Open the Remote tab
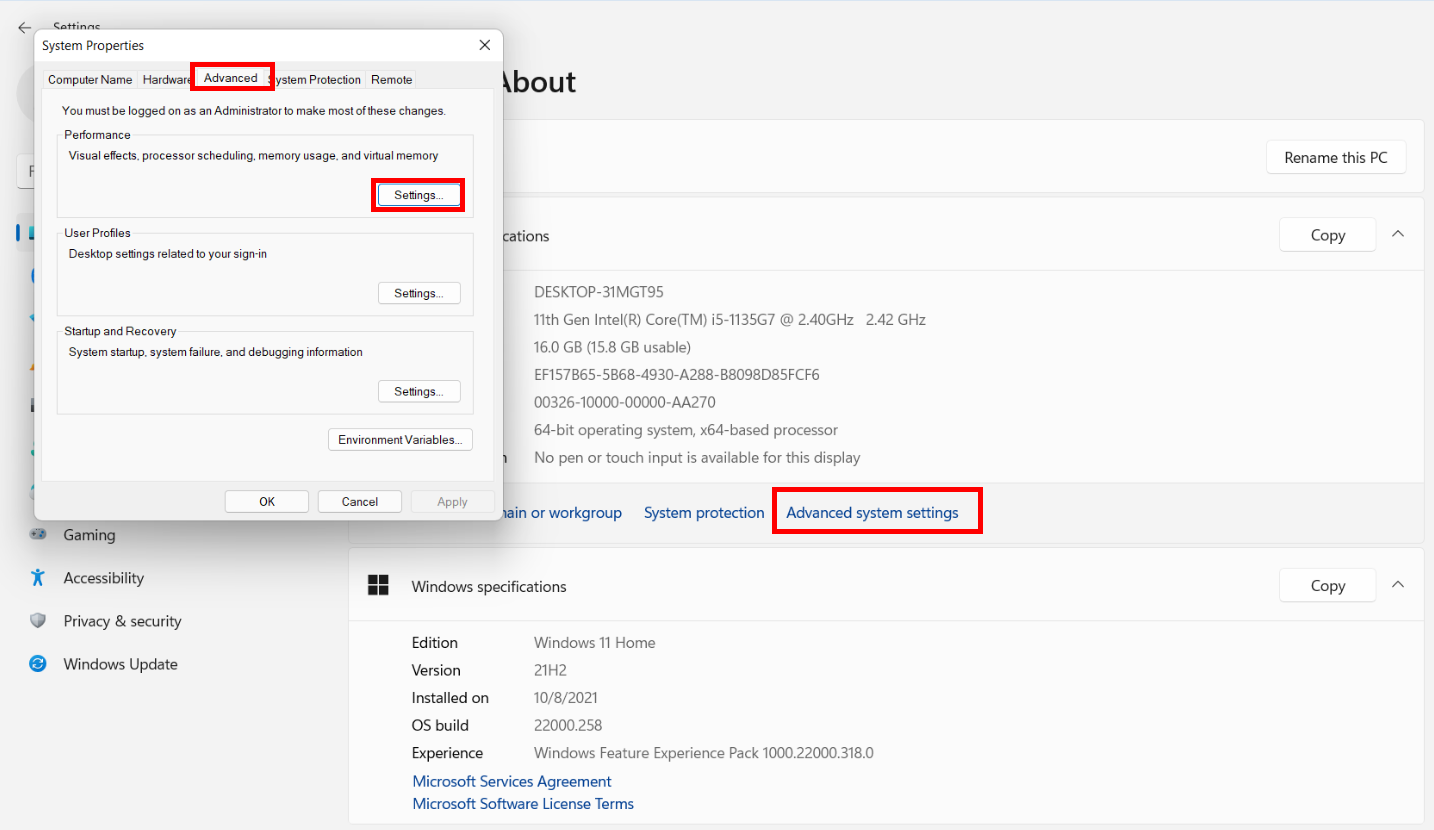This screenshot has width=1434, height=830. pyautogui.click(x=391, y=80)
